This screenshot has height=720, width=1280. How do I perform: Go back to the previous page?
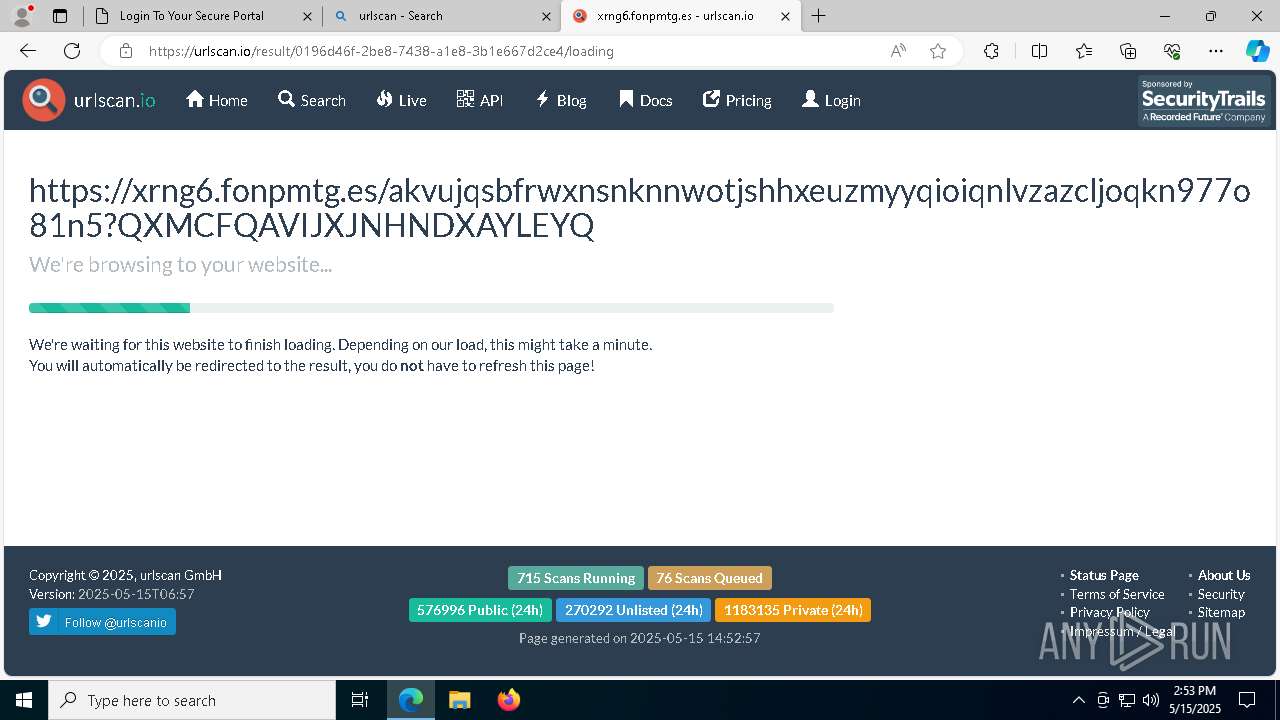28,51
